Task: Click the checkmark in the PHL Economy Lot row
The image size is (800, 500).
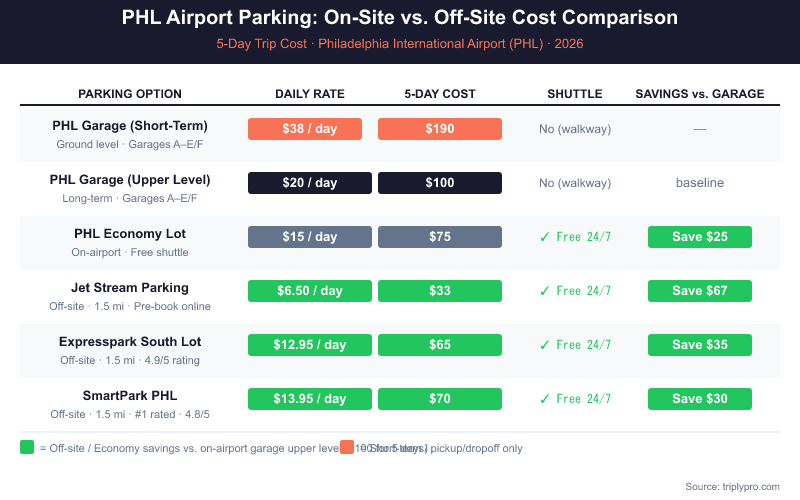Action: (544, 237)
